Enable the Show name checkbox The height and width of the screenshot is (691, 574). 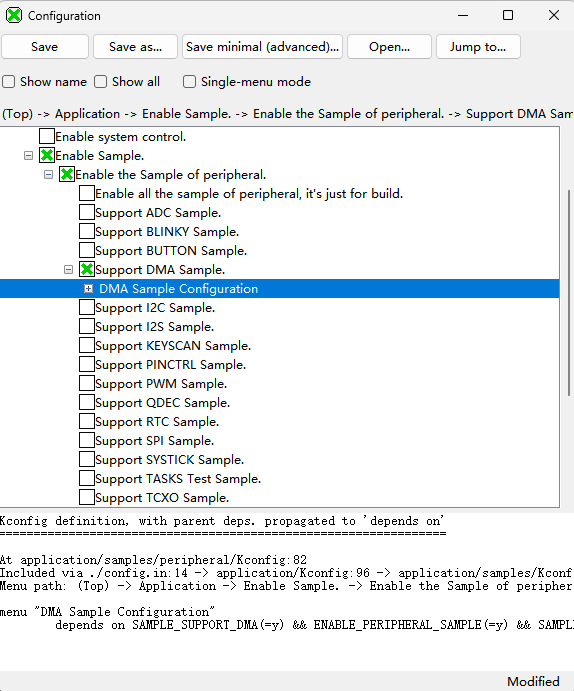(9, 82)
